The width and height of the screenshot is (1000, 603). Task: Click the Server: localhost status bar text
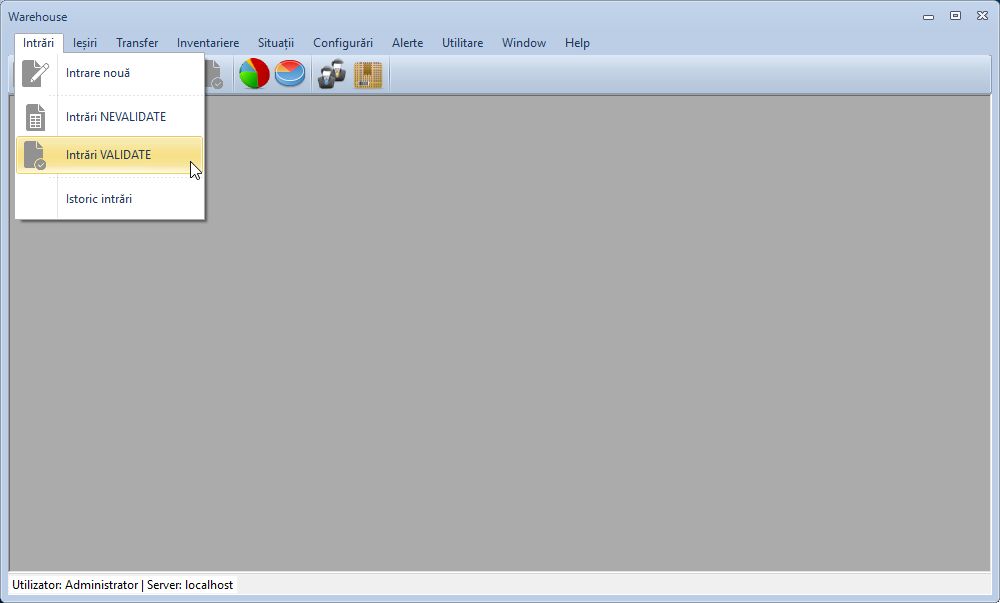(190, 584)
